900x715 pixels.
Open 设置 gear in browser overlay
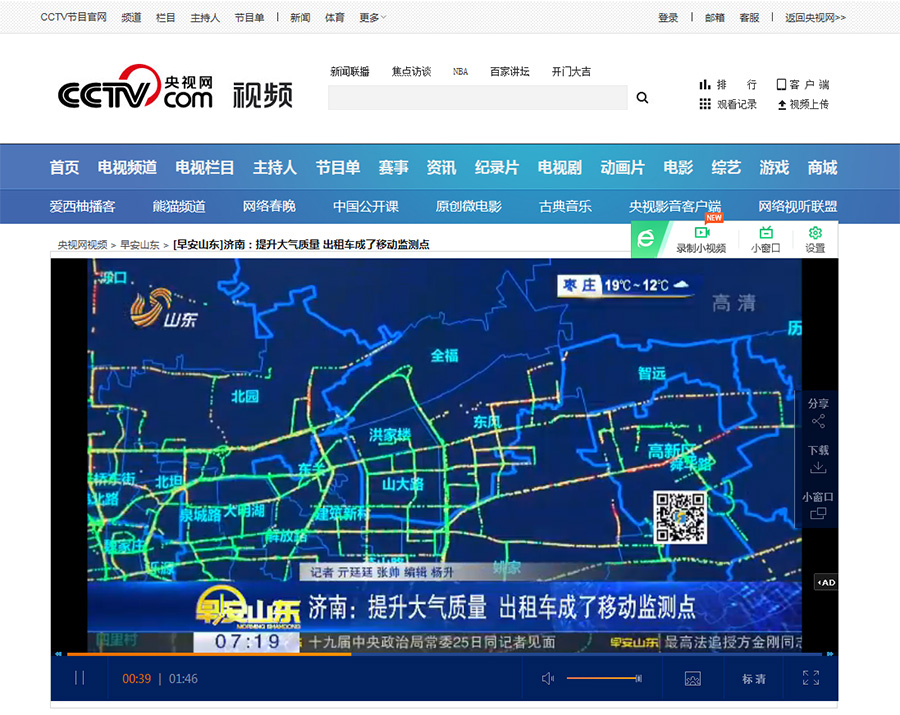tap(815, 239)
